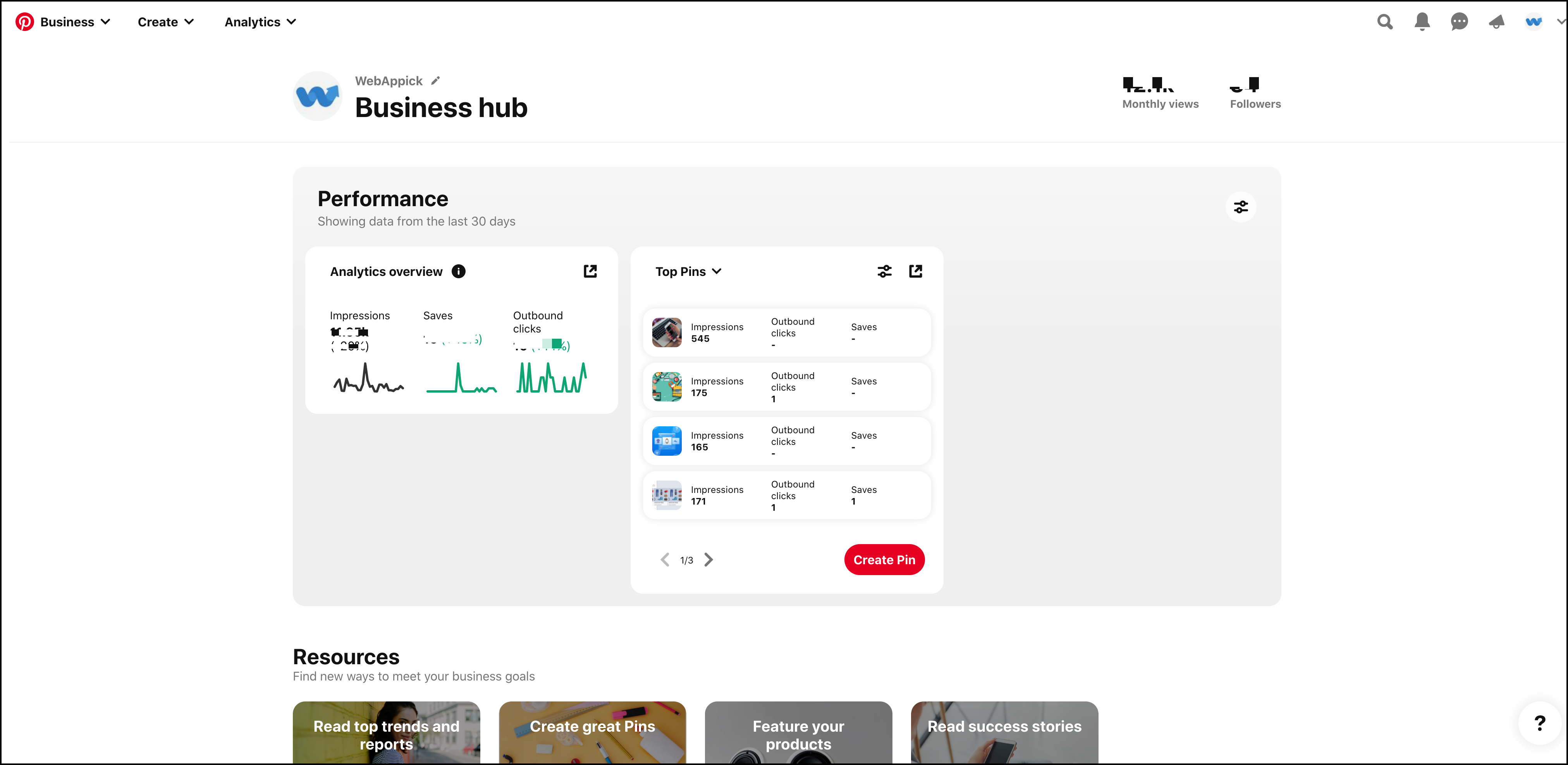The width and height of the screenshot is (1568, 765).
Task: Go to previous Top Pins page arrow
Action: click(665, 560)
